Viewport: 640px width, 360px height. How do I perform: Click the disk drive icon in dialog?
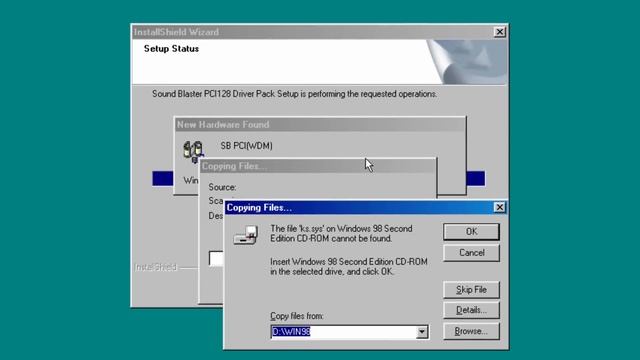coord(245,235)
